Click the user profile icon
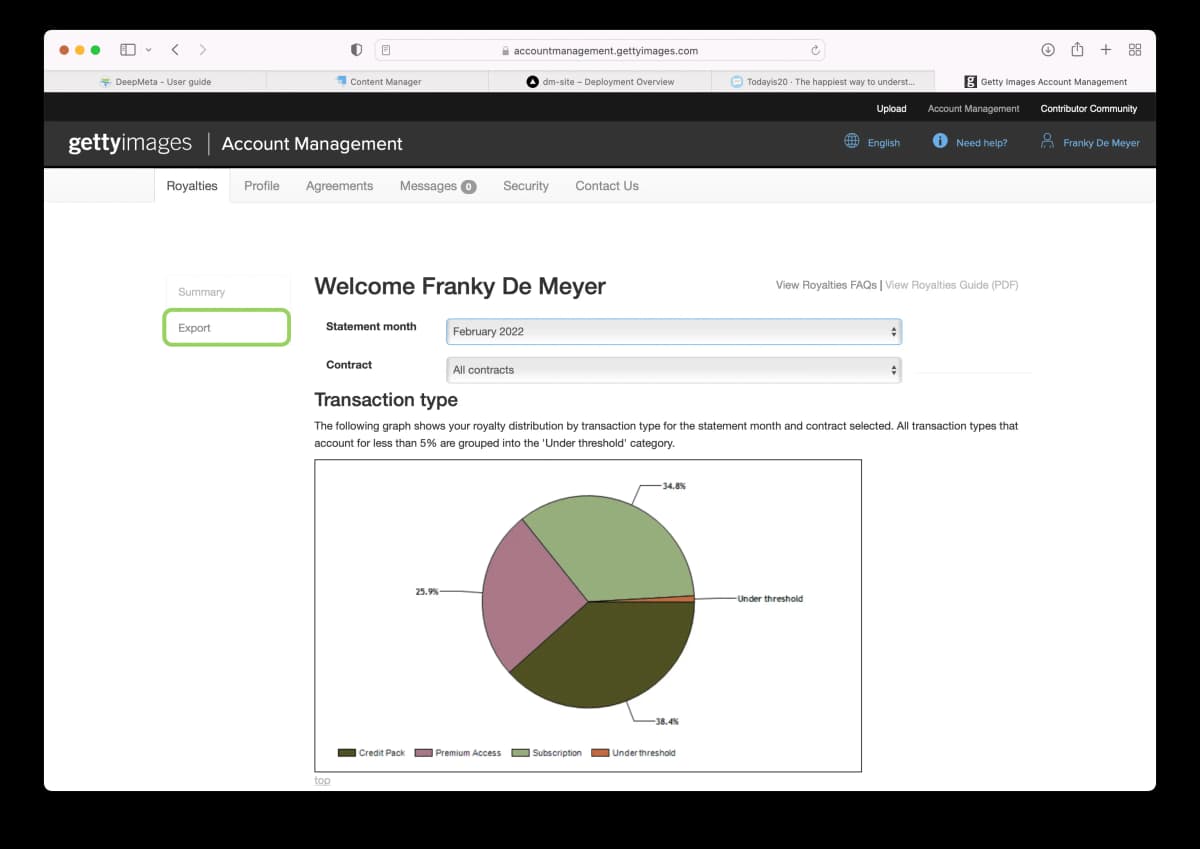 pyautogui.click(x=1047, y=141)
